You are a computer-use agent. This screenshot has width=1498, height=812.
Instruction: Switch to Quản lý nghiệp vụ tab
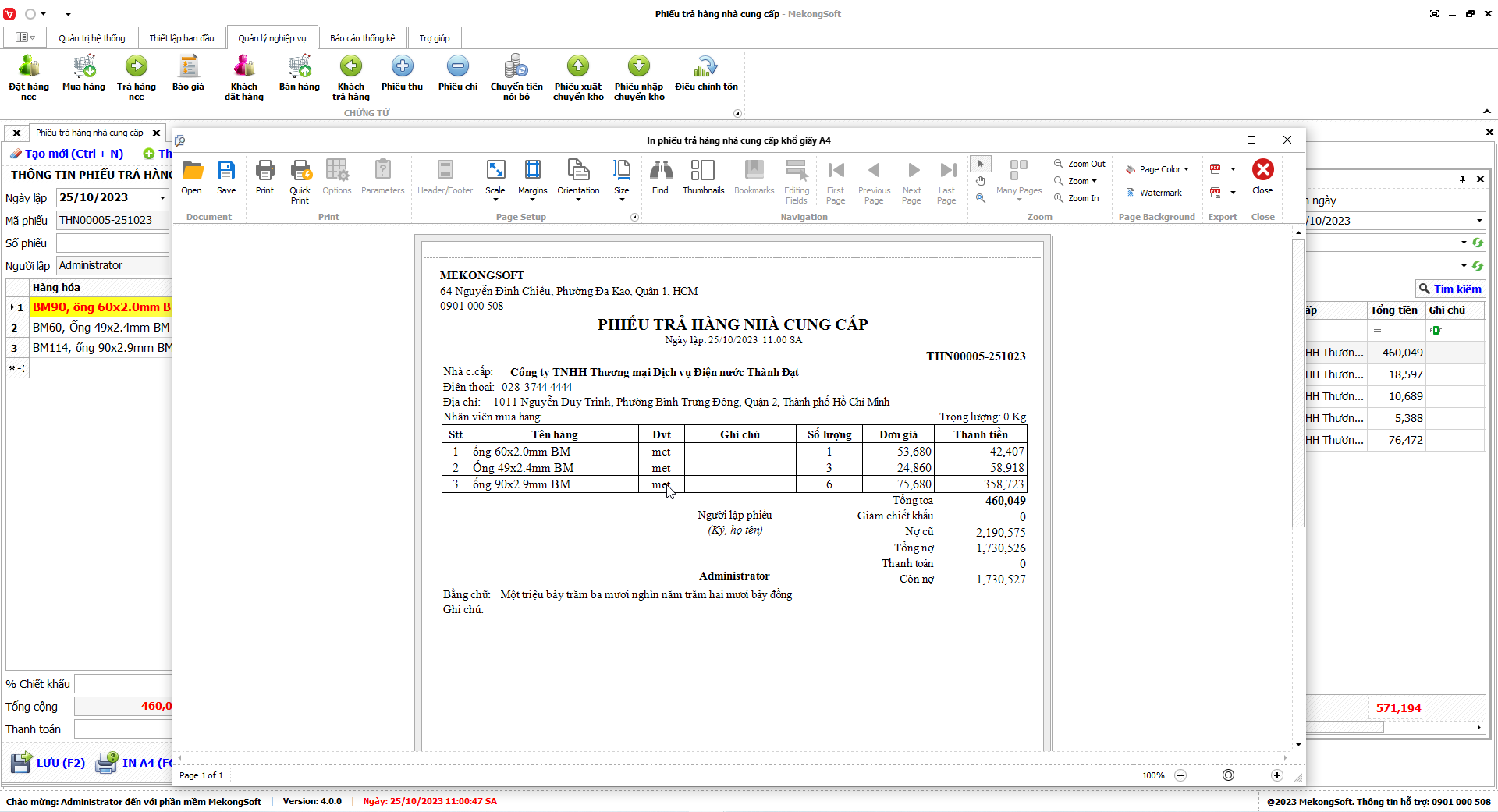pos(272,38)
